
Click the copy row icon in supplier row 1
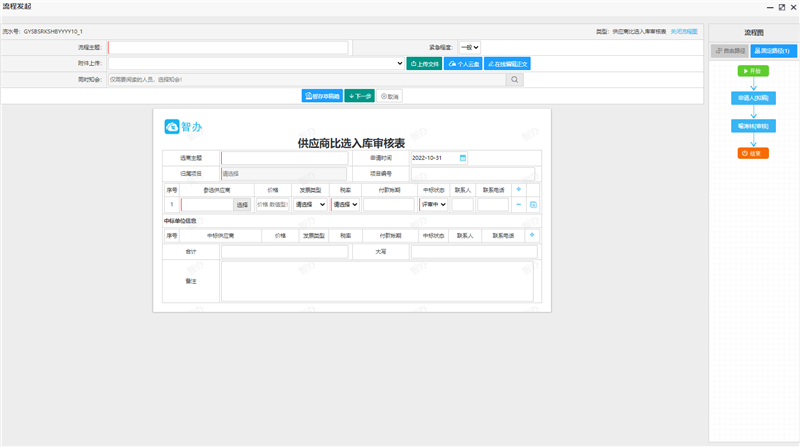pos(533,204)
